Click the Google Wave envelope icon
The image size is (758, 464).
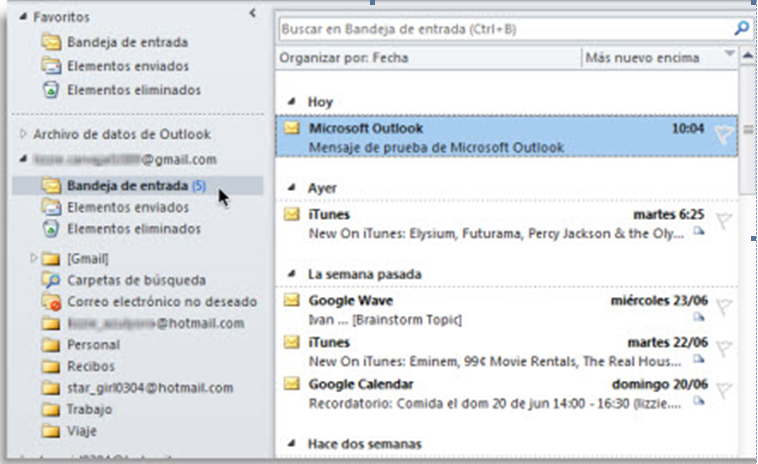tap(292, 300)
